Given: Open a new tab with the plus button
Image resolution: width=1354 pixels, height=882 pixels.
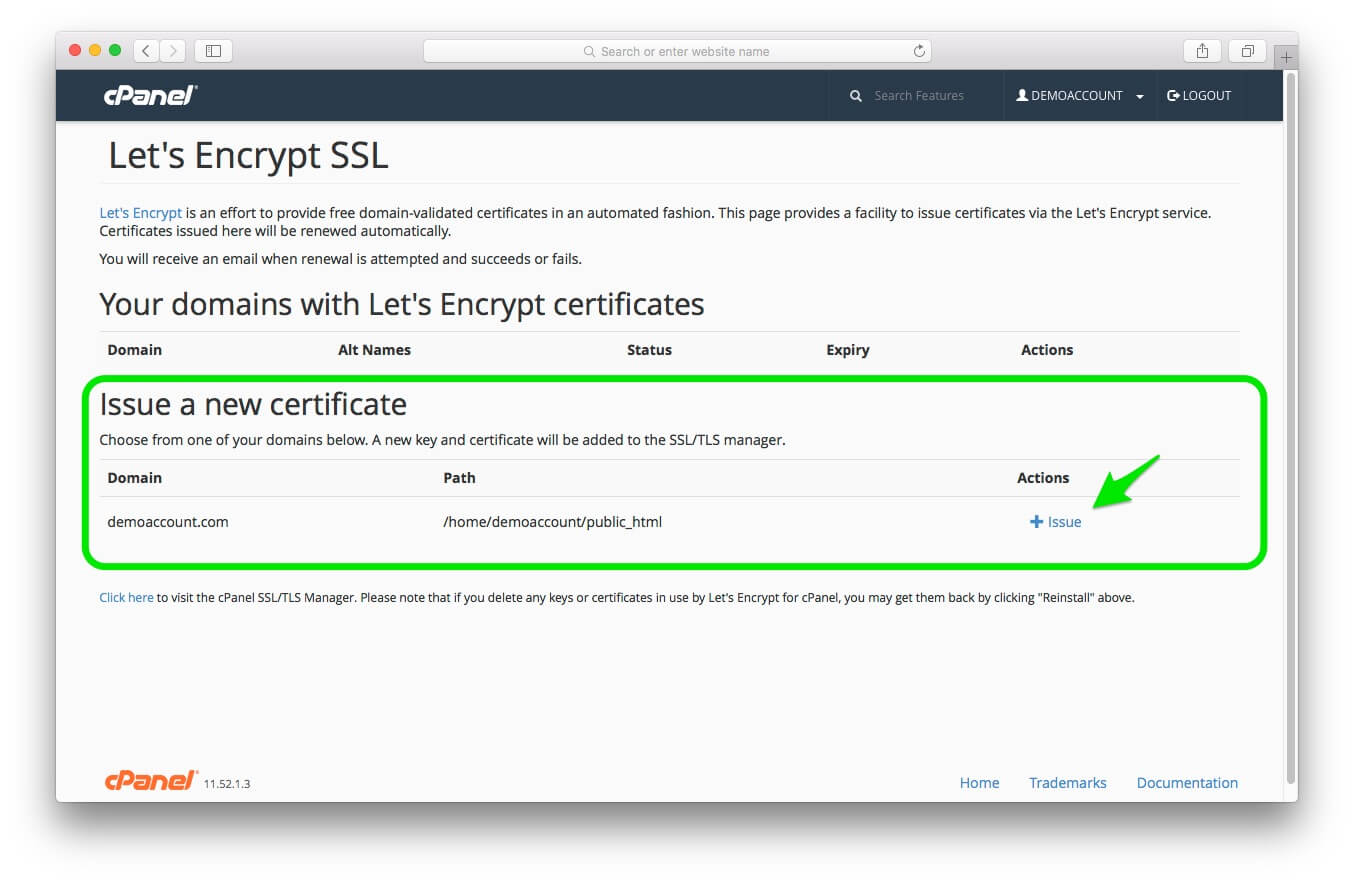Looking at the screenshot, I should 1286,57.
